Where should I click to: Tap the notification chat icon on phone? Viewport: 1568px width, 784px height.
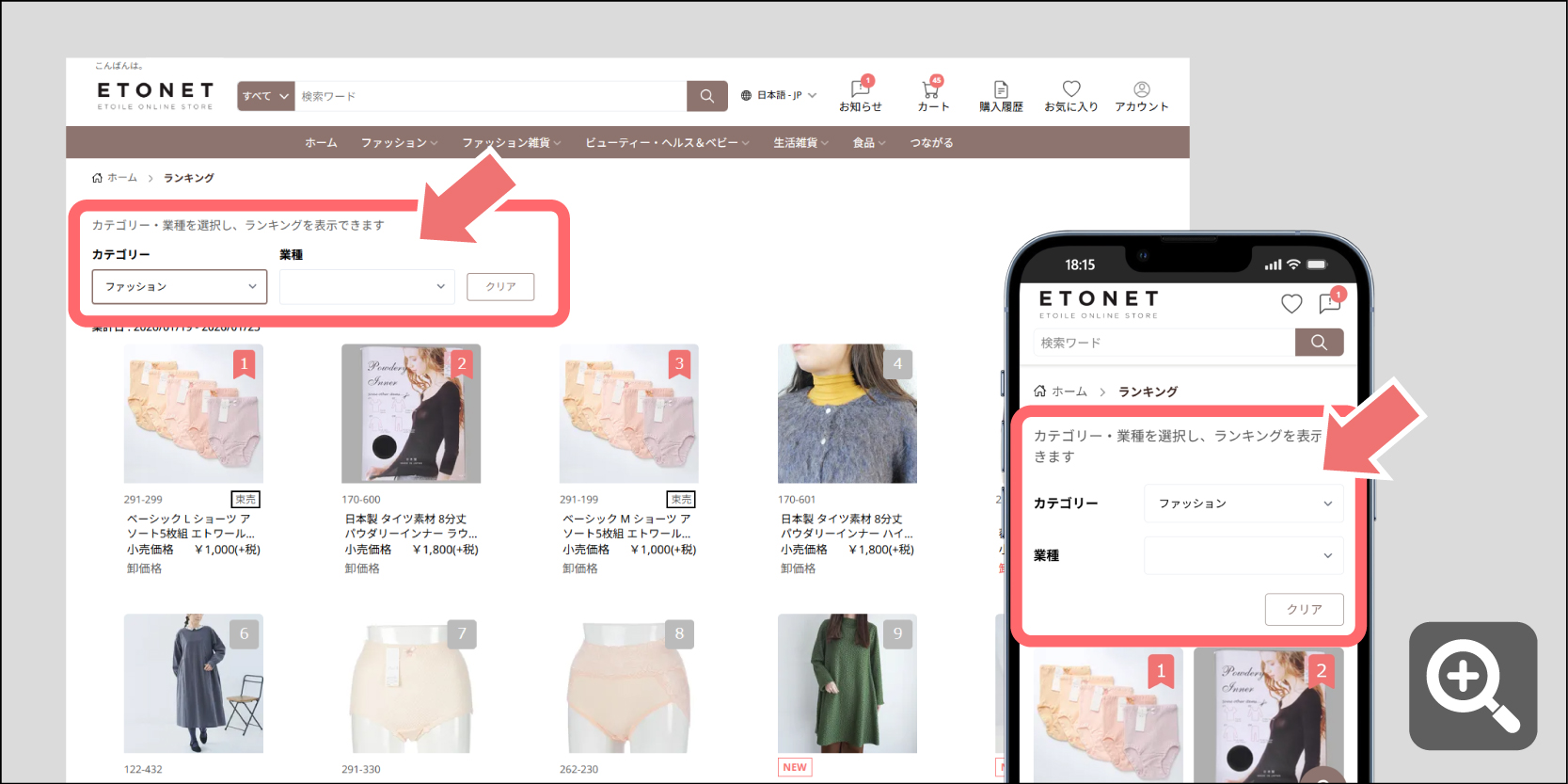pyautogui.click(x=1330, y=302)
